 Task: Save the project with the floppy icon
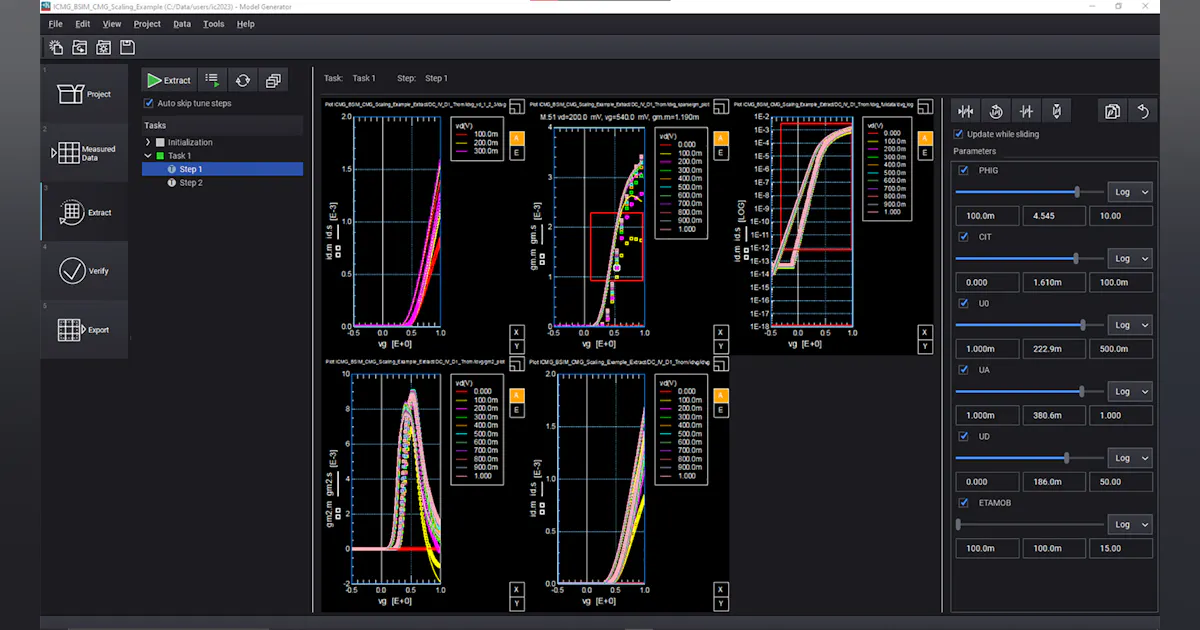(128, 47)
